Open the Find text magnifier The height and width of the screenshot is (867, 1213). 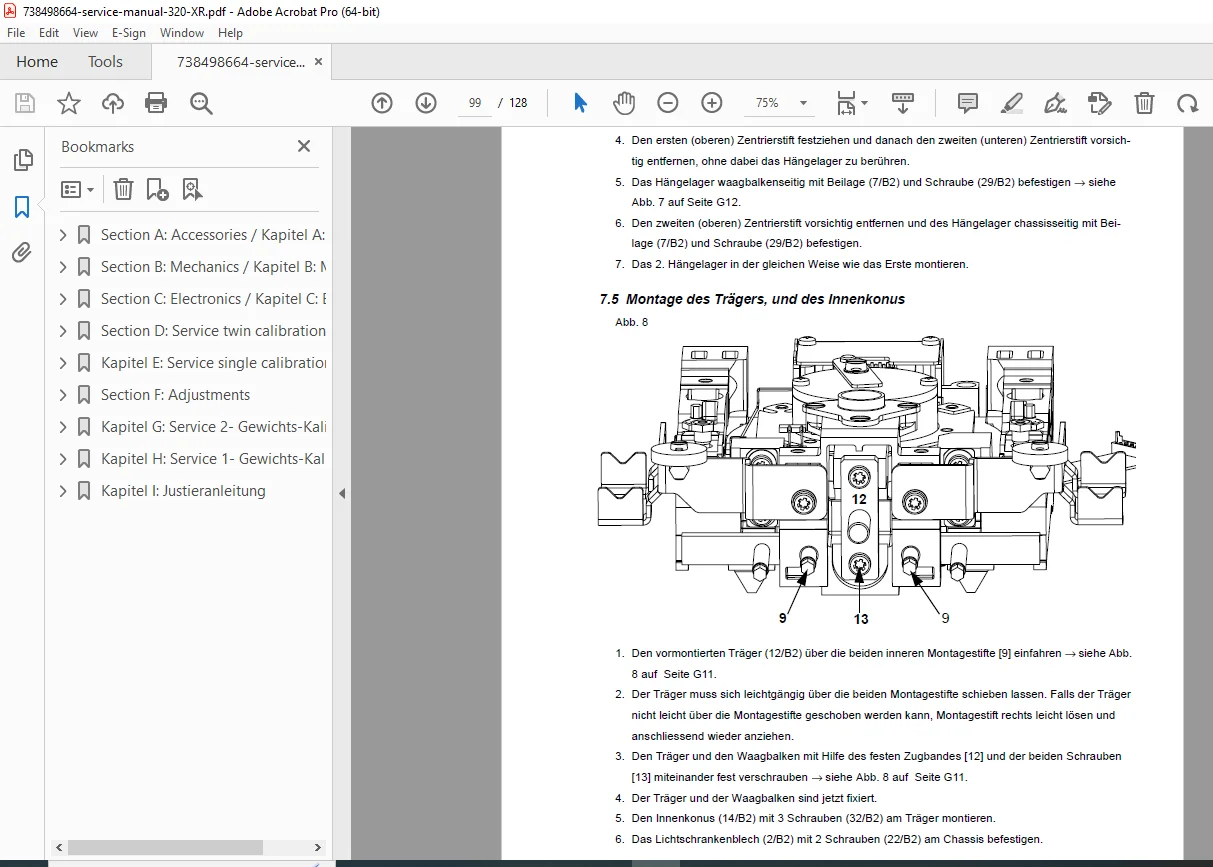(x=201, y=103)
